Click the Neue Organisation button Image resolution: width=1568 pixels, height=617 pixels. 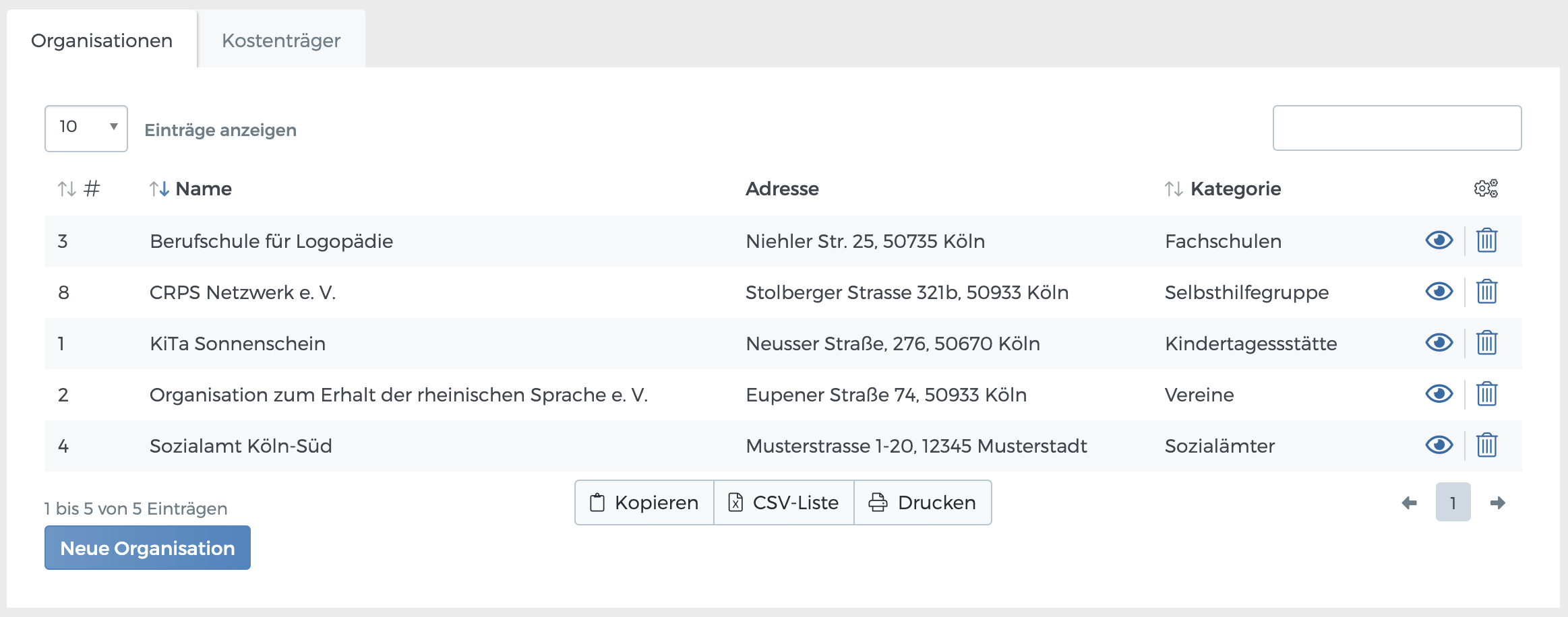coord(147,548)
